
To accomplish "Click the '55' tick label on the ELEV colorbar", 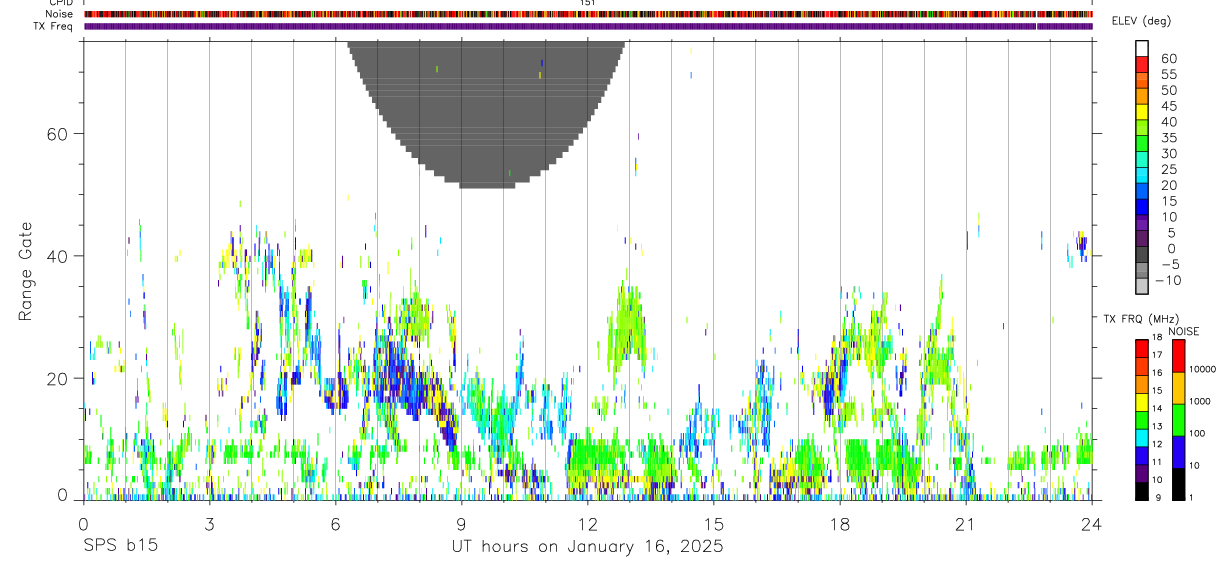I will click(1168, 74).
